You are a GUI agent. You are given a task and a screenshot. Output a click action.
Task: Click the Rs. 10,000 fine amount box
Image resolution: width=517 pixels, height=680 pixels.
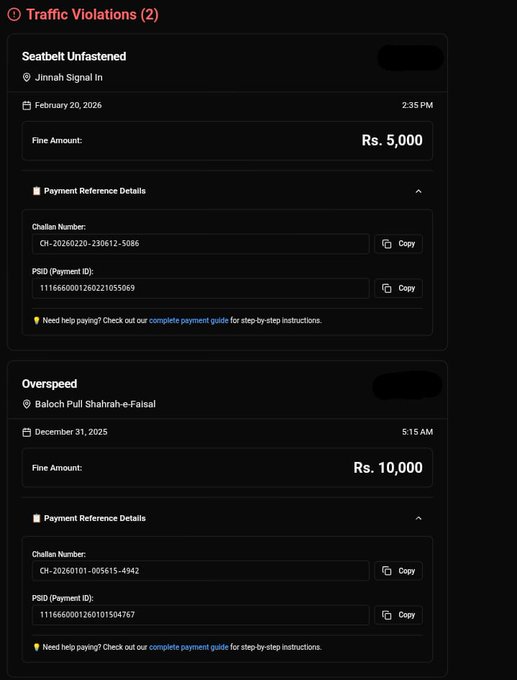[x=227, y=468]
